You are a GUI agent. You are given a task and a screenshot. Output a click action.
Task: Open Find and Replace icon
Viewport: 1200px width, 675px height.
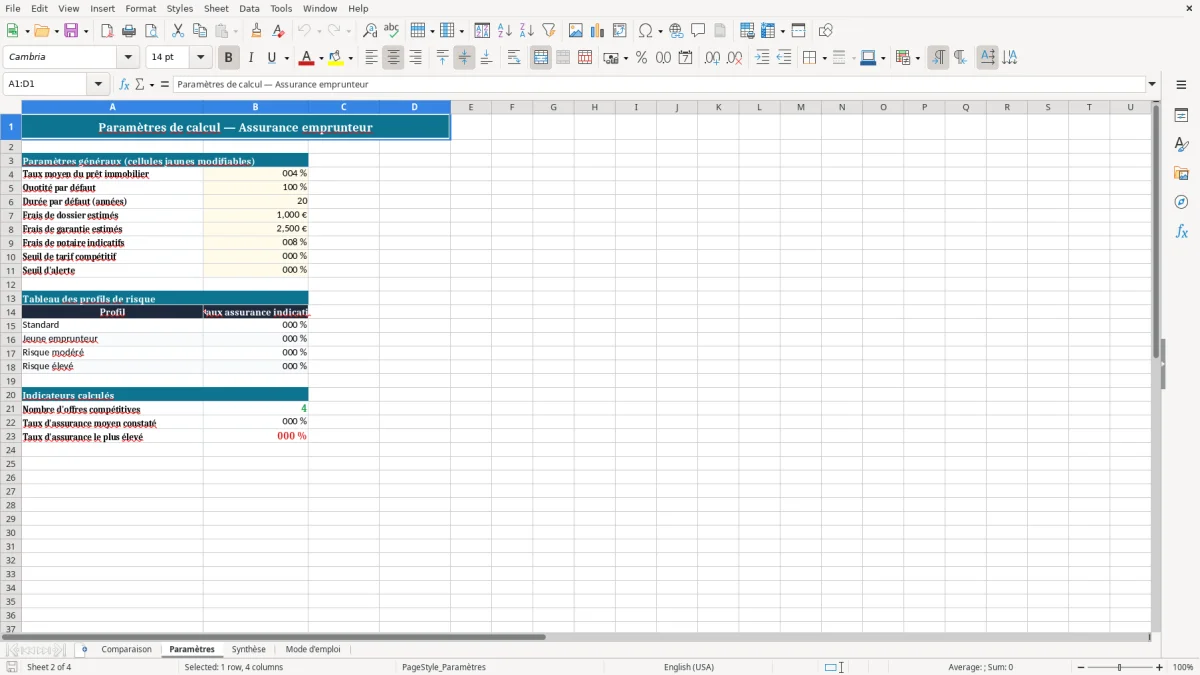[x=370, y=31]
